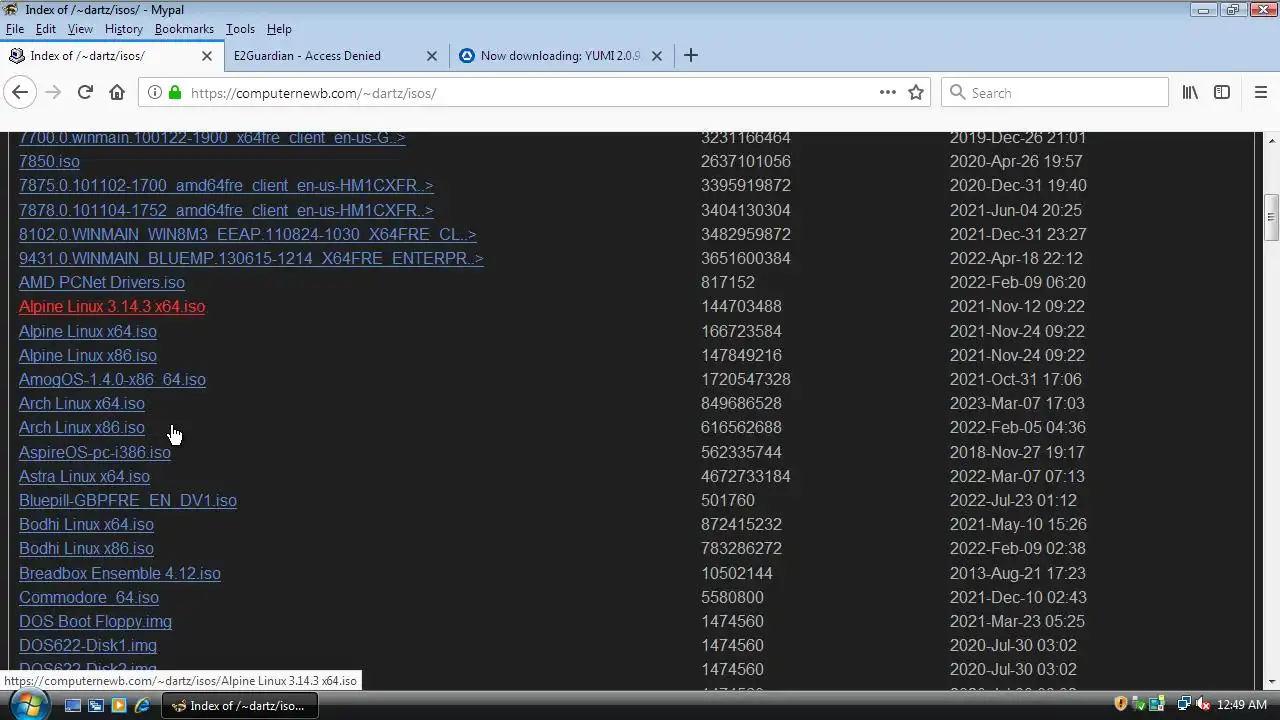Reload the current page
This screenshot has width=1280, height=720.
tap(85, 92)
